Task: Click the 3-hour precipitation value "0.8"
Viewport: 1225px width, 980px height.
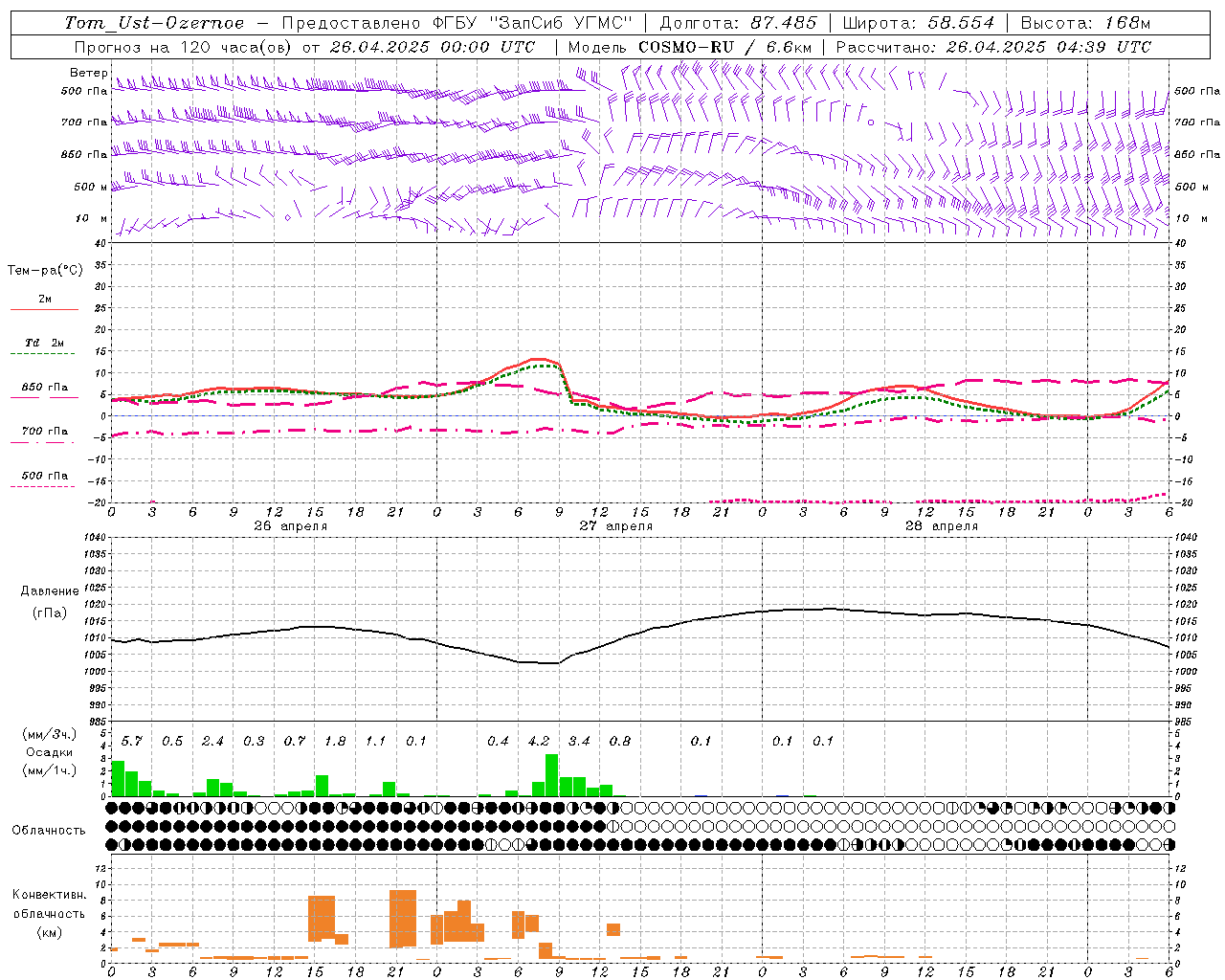Action: coord(620,742)
